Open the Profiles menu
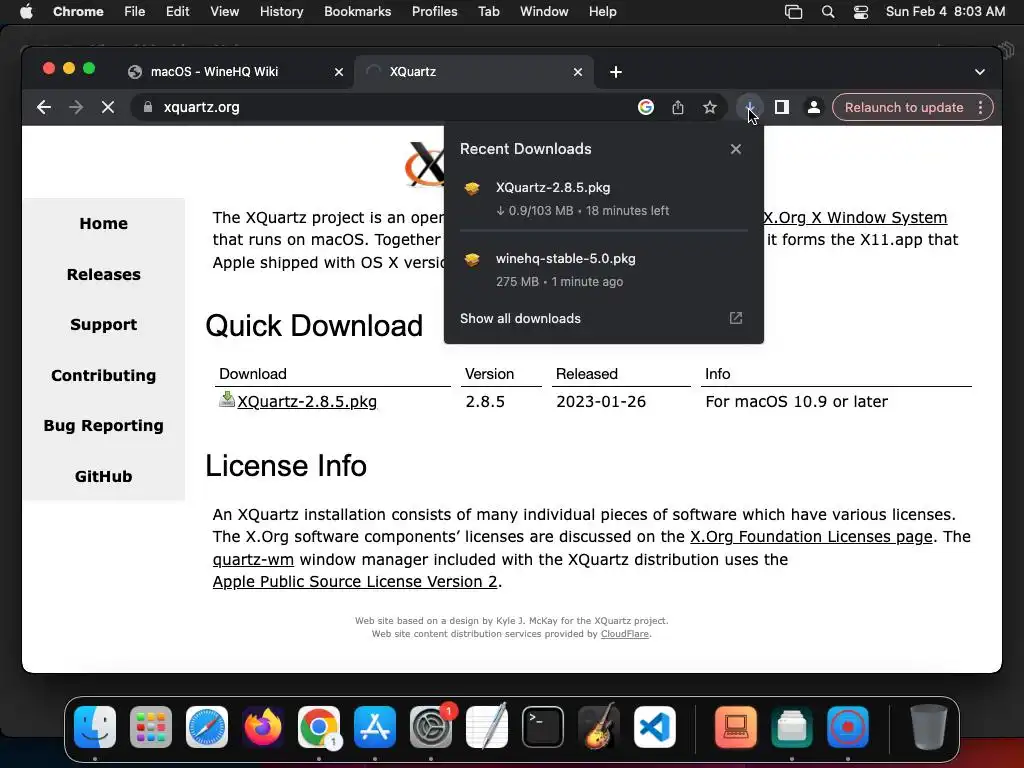The height and width of the screenshot is (768, 1024). point(434,12)
